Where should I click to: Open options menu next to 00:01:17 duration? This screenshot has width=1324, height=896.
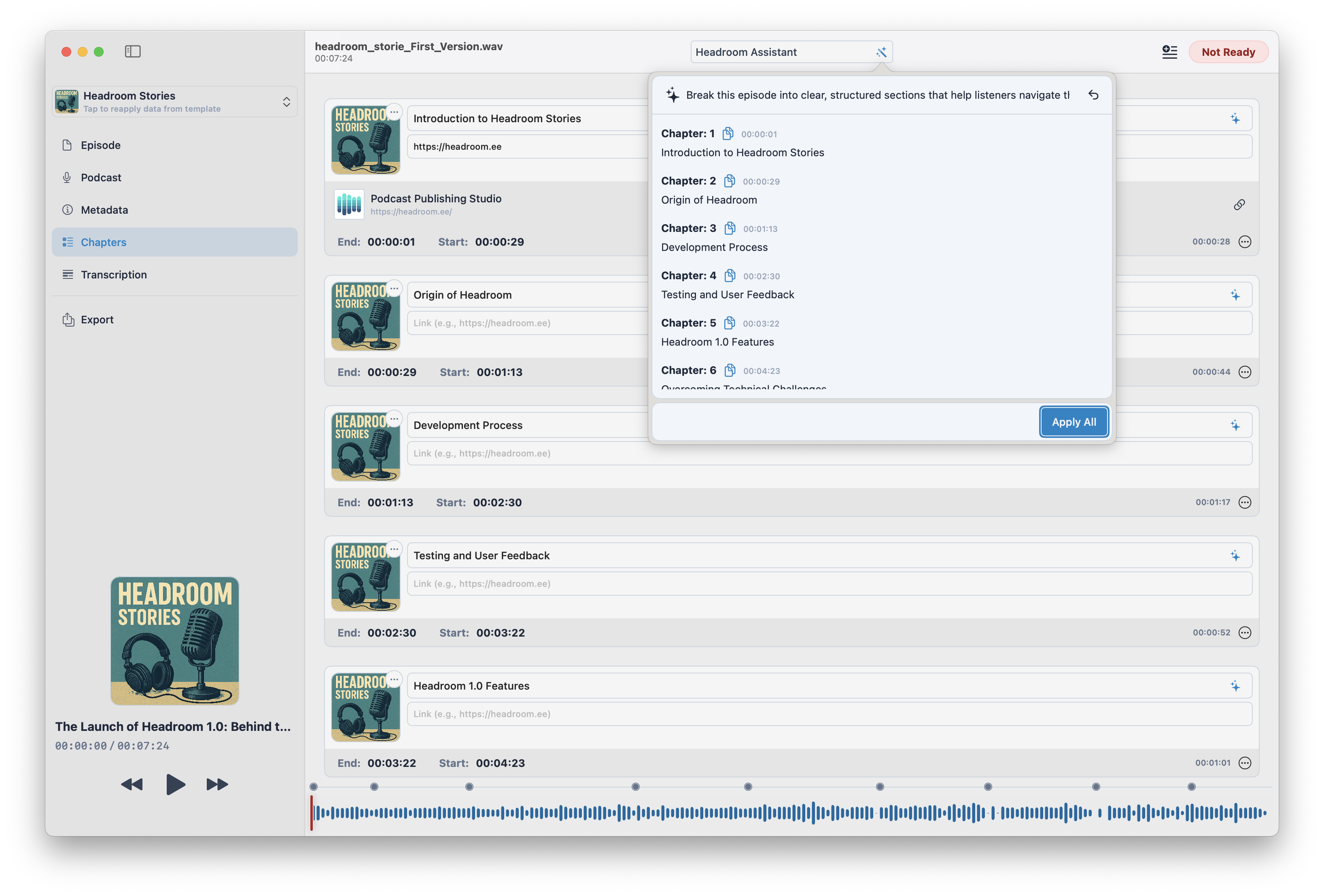click(x=1245, y=502)
